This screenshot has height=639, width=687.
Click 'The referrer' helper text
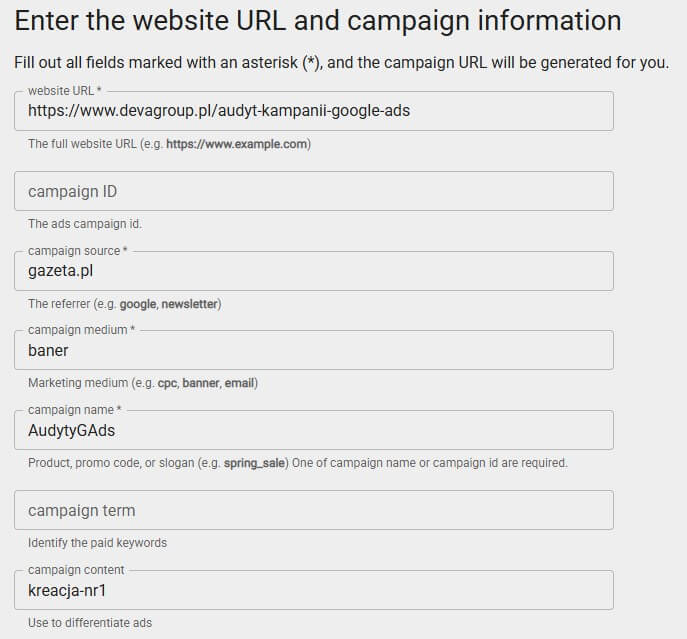click(x=124, y=304)
